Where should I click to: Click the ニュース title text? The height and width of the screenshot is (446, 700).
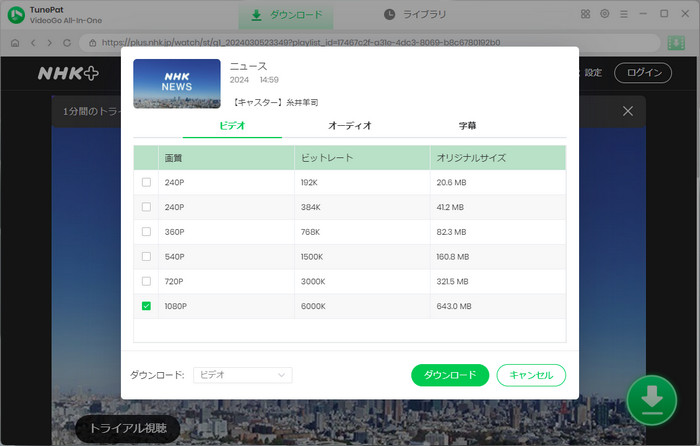coord(248,67)
